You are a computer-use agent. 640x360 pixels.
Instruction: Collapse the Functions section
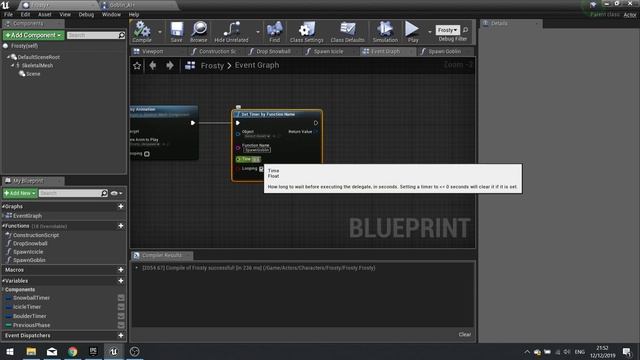(3, 226)
